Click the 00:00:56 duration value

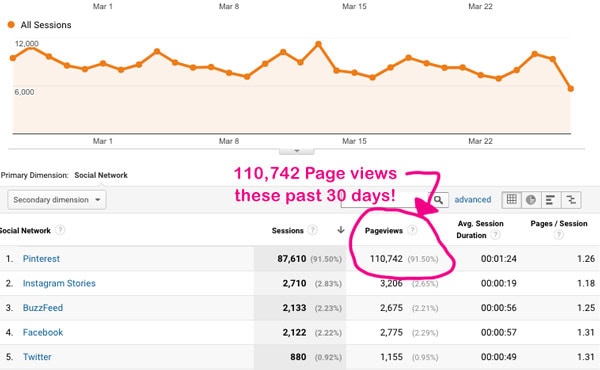coord(499,308)
